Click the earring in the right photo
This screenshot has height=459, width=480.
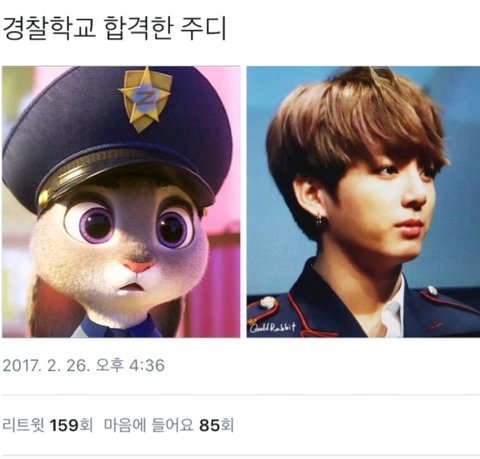[x=319, y=219]
